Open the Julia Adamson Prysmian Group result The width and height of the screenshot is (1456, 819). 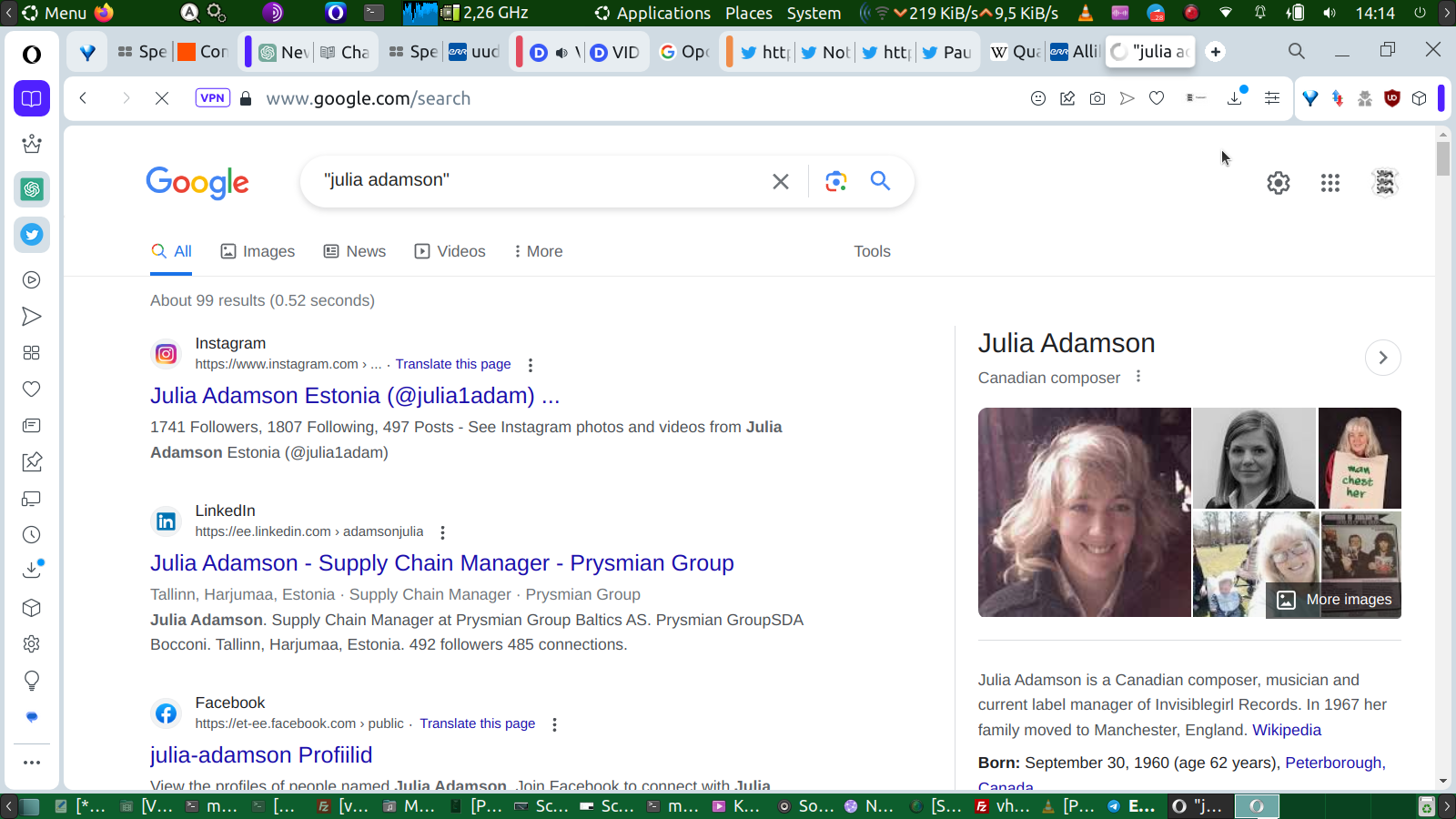click(x=442, y=563)
